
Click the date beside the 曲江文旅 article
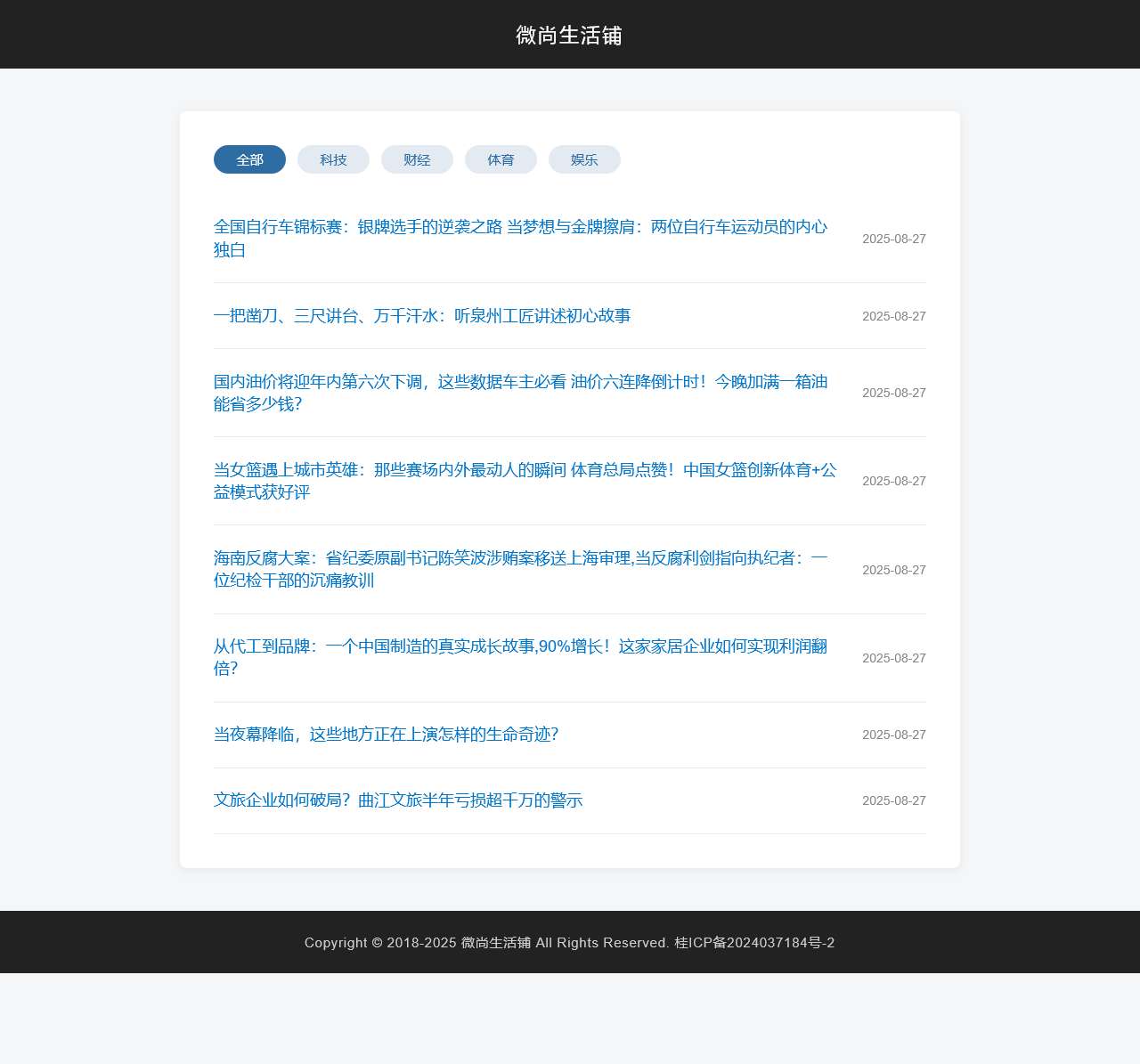[x=893, y=800]
